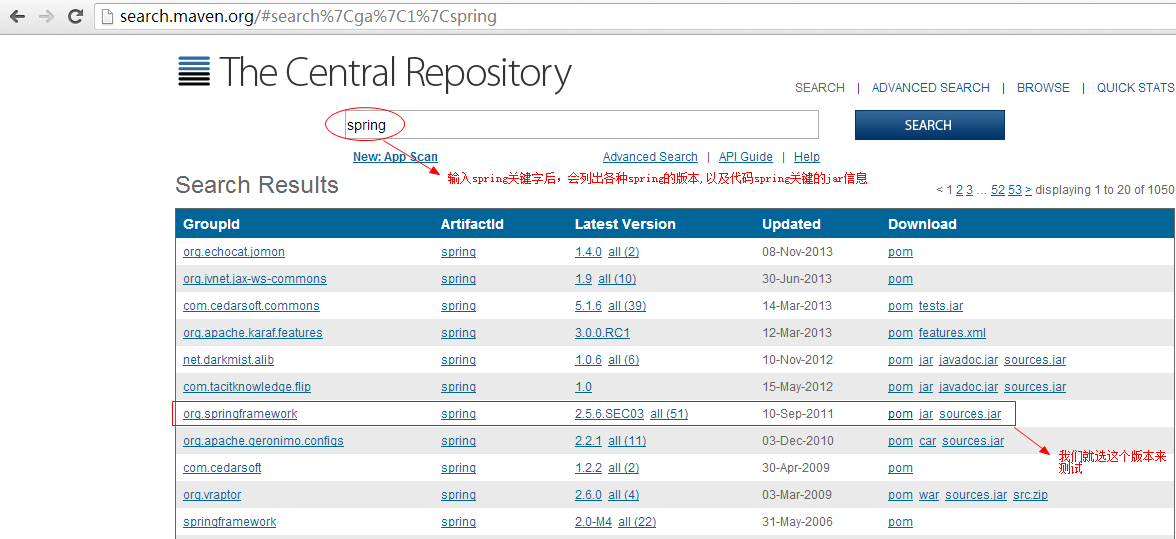Download features.xml for org.apache.karaf.features
Image resolution: width=1176 pixels, height=539 pixels.
click(x=952, y=333)
